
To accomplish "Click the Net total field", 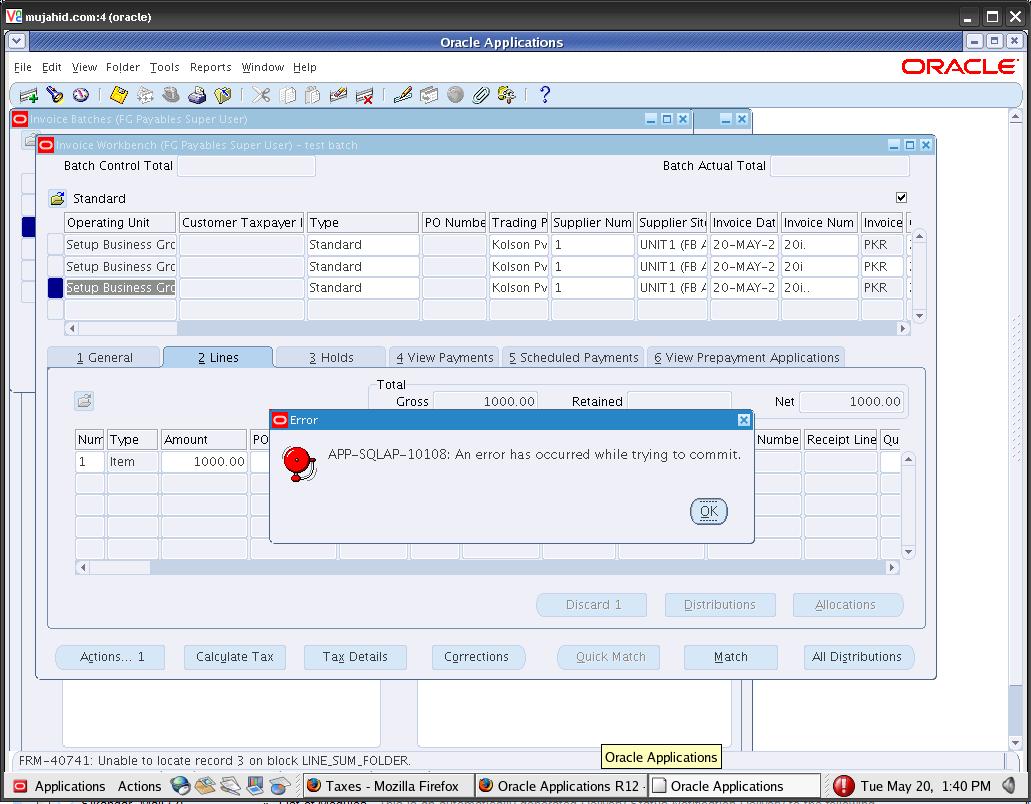I will (851, 402).
